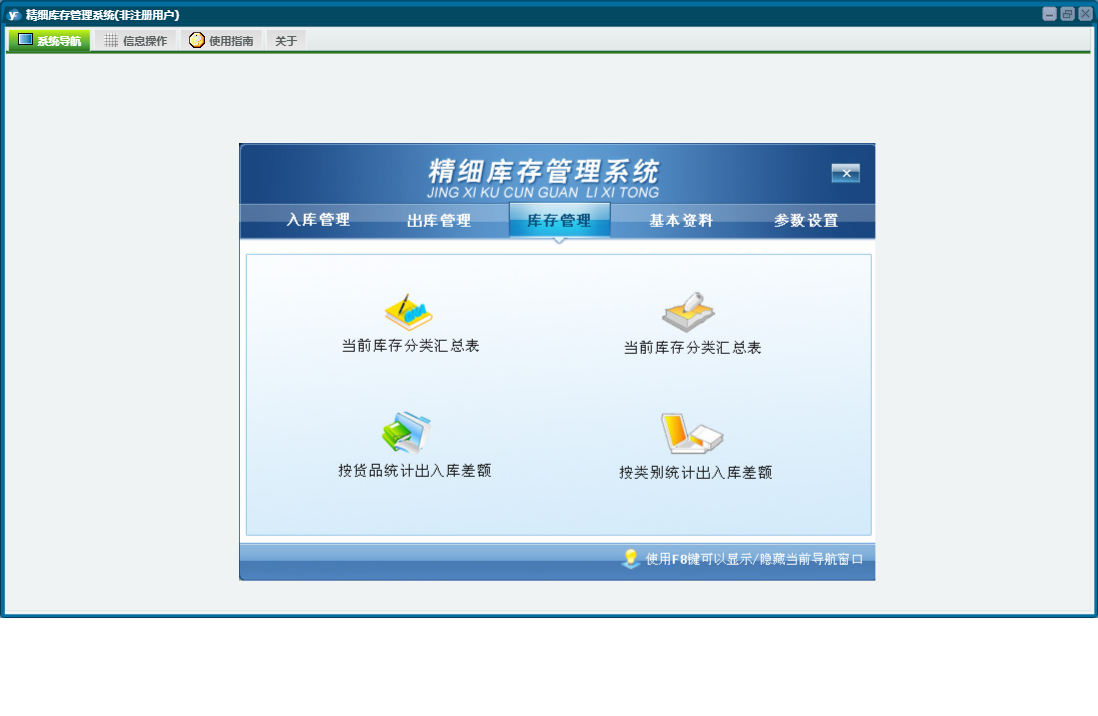The image size is (1098, 716).
Task: Click the question mark icon on 使用指南
Action: pyautogui.click(x=197, y=41)
